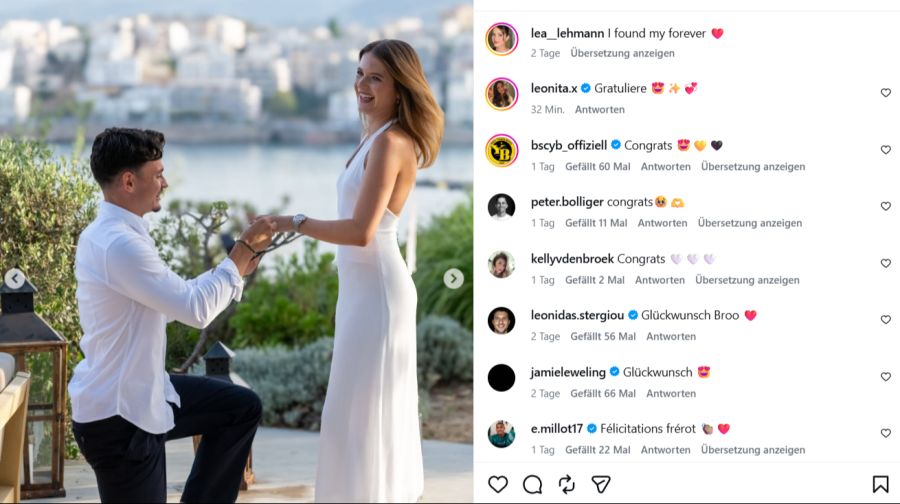This screenshot has height=504, width=900.
Task: Save the post with the bookmark icon
Action: click(x=880, y=484)
